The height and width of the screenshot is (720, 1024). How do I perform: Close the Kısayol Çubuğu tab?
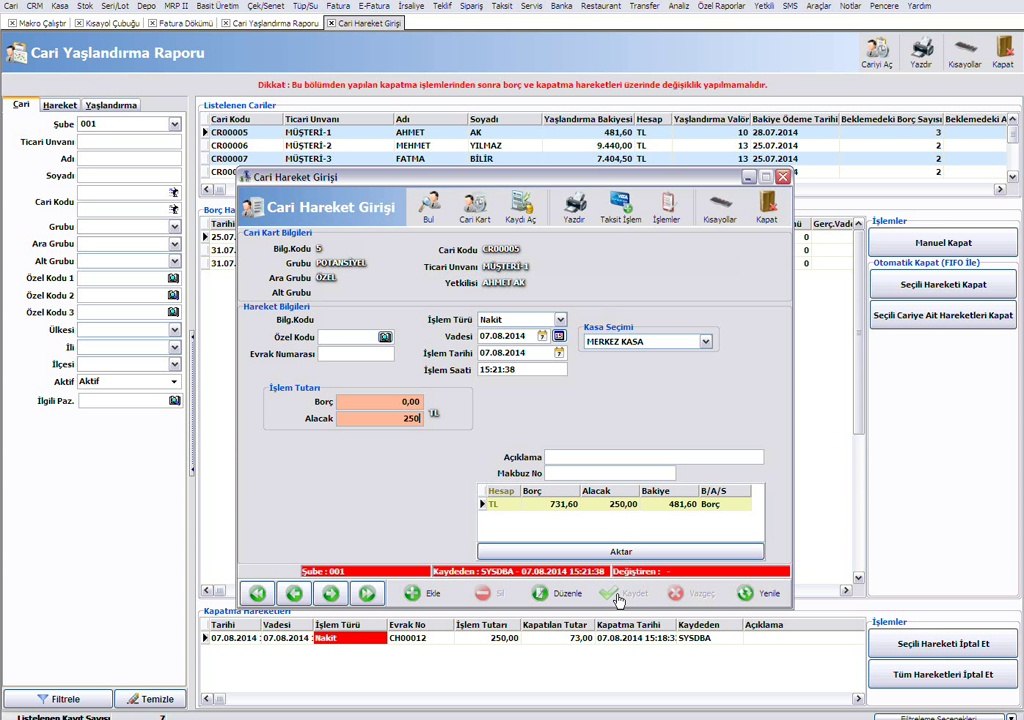79,23
